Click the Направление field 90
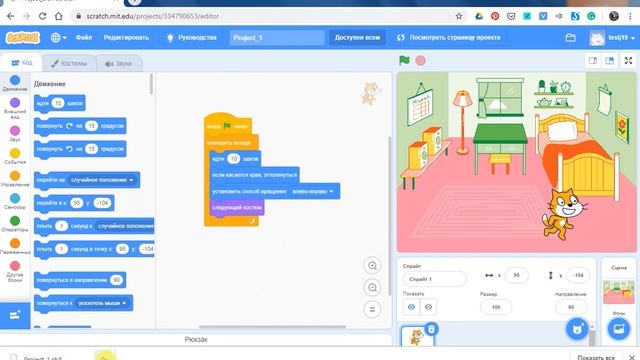This screenshot has height=360, width=640. coord(571,307)
